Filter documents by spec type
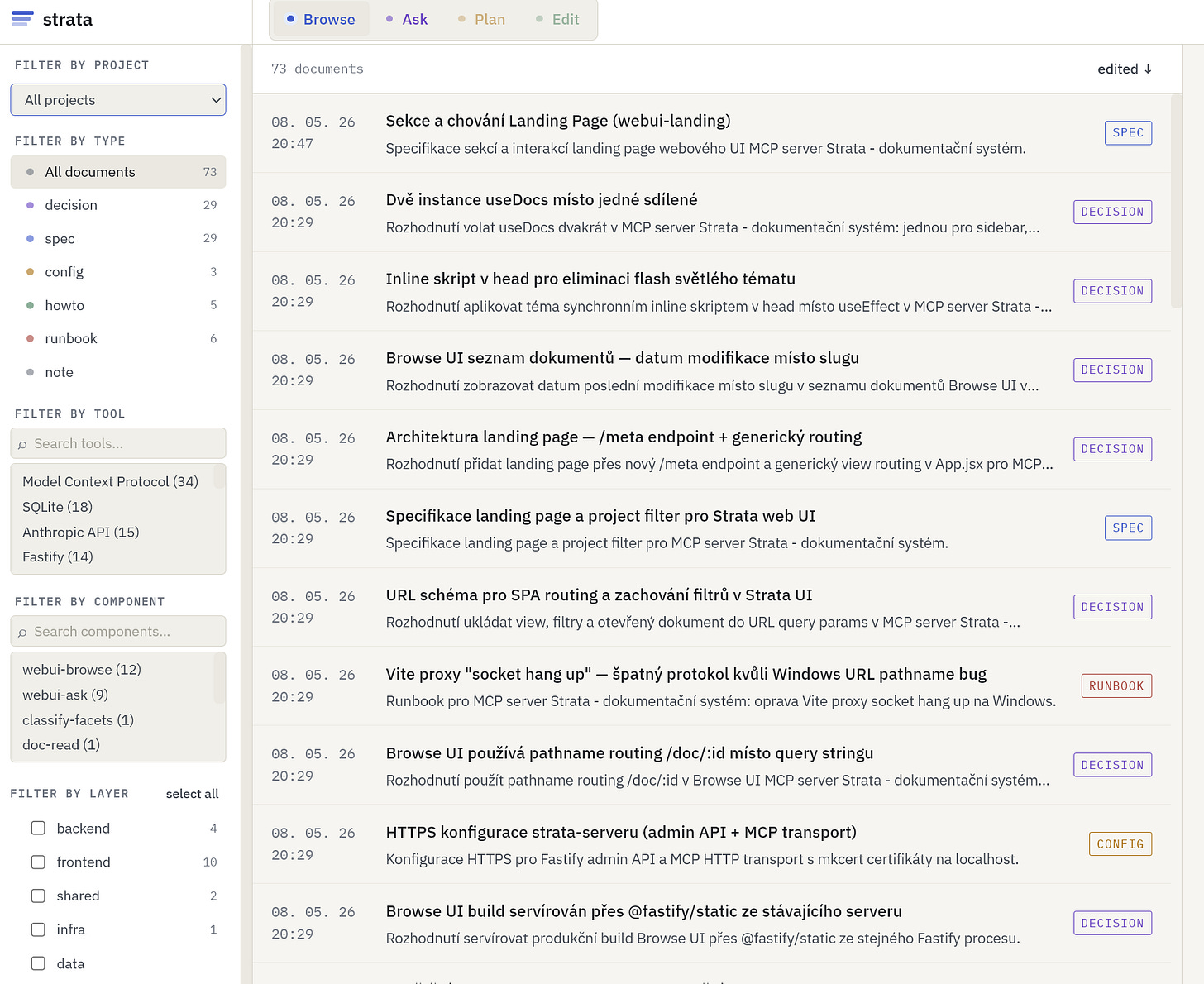1204x984 pixels. pyautogui.click(x=118, y=238)
